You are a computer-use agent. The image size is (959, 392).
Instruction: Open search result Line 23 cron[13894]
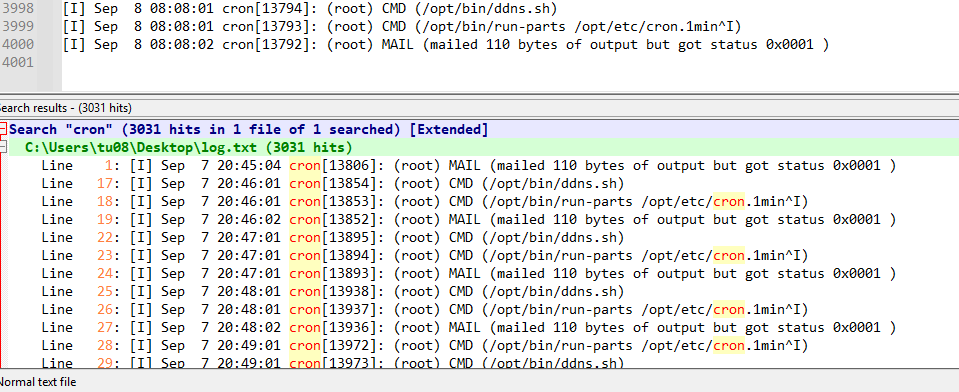(x=425, y=256)
